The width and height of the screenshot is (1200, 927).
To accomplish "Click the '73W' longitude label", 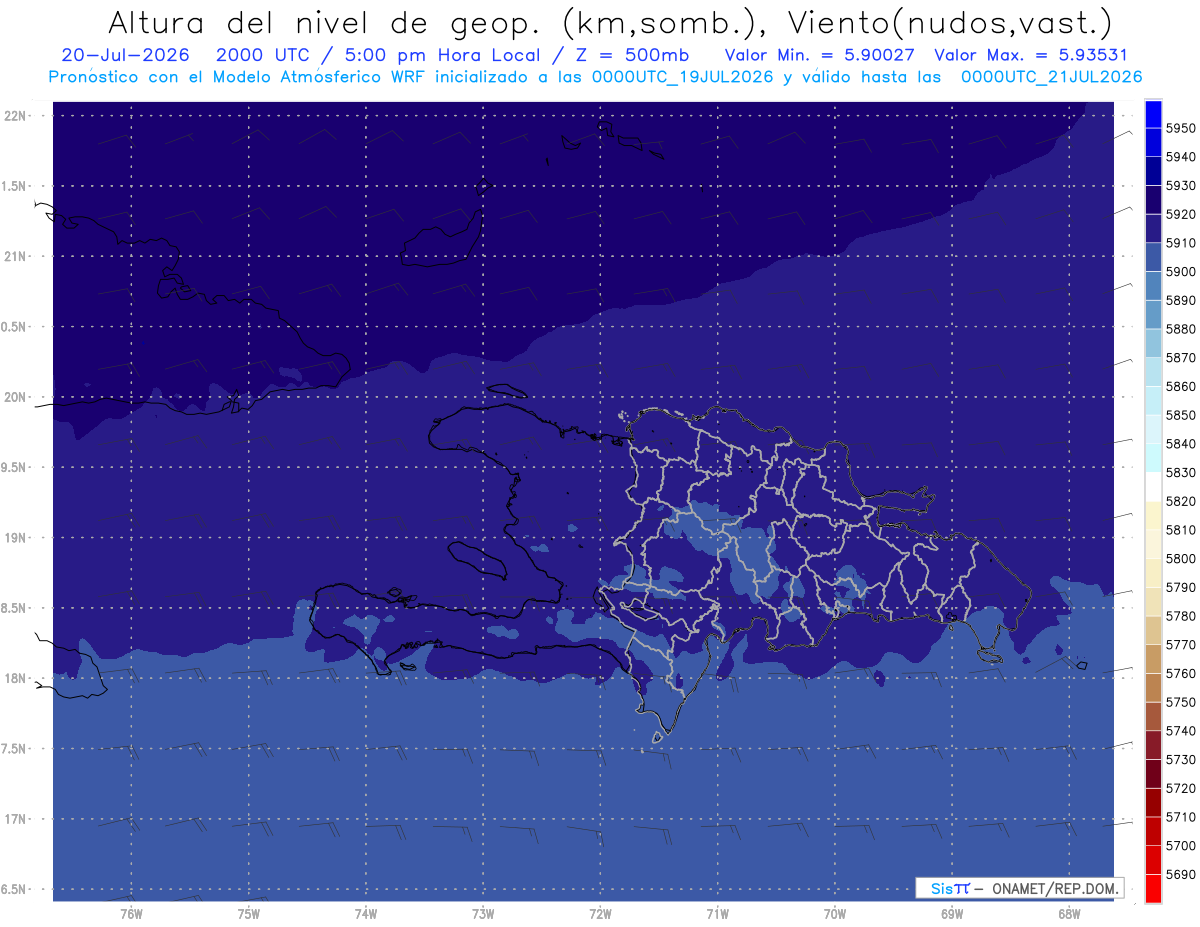I will pos(483,913).
